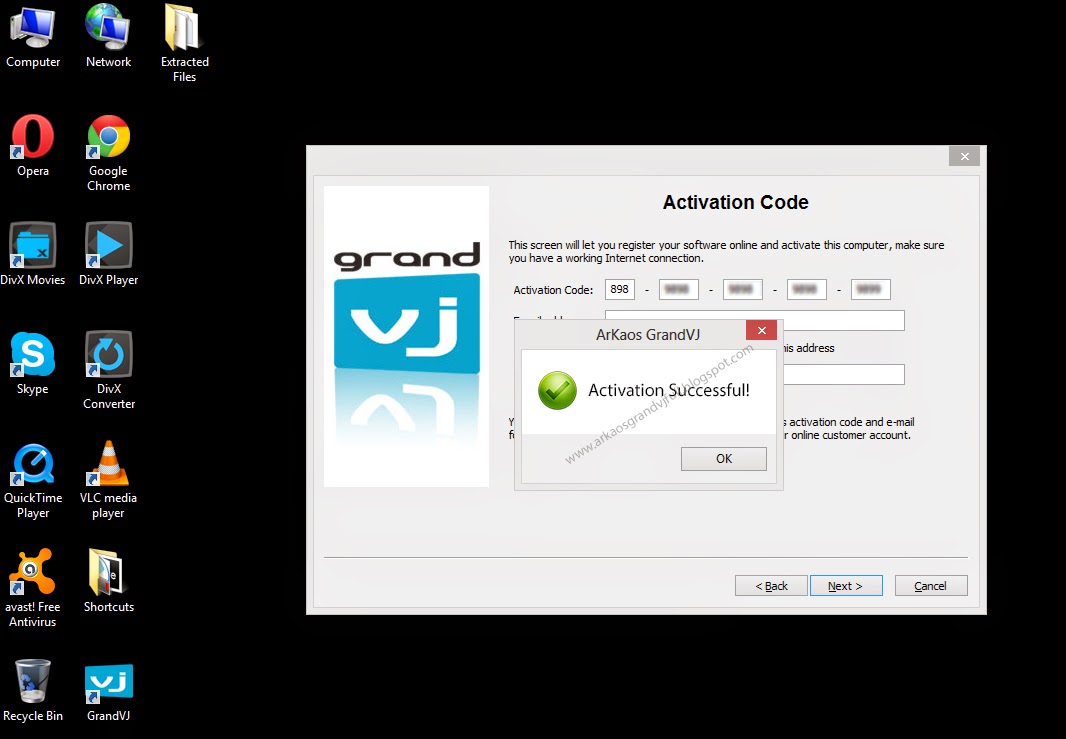Launch the Opera browser shortcut
The height and width of the screenshot is (739, 1066).
pos(33,146)
